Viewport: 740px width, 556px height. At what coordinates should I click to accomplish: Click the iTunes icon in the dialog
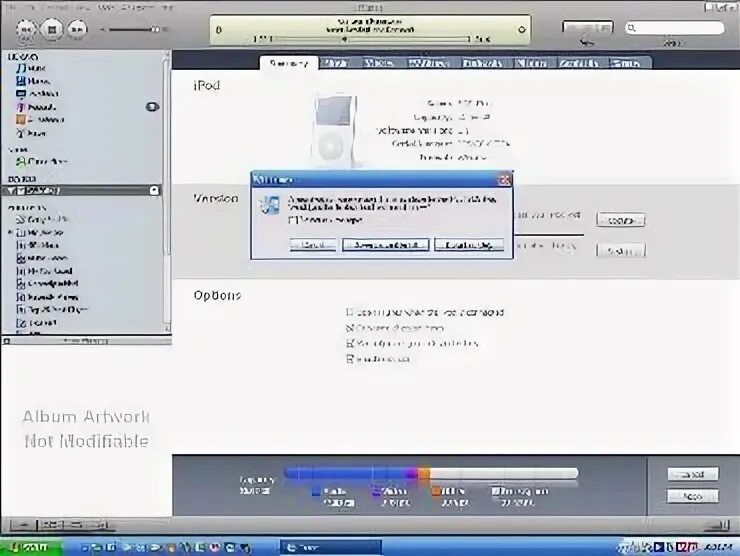click(x=270, y=205)
